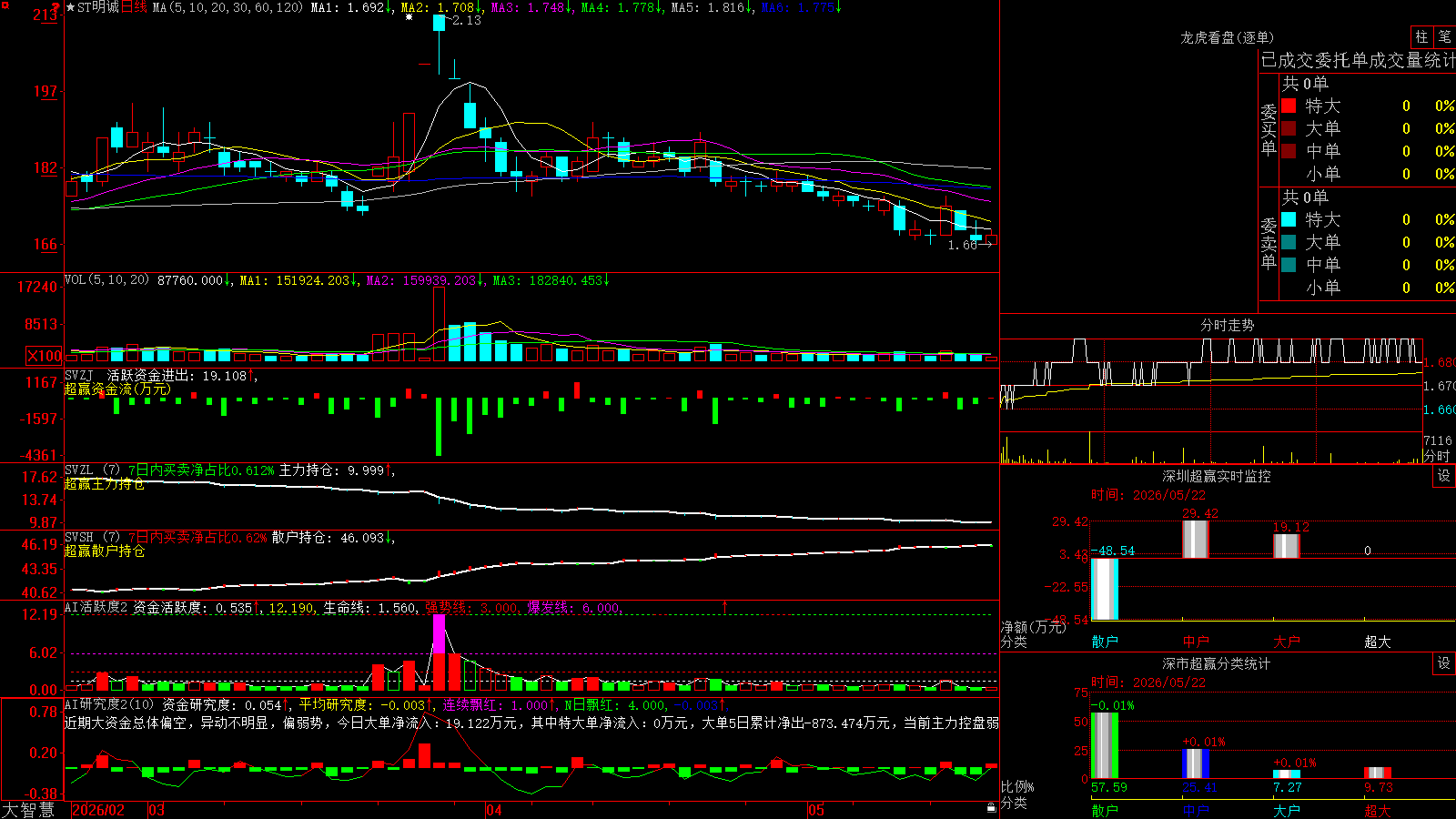Click the red 超大 label under 深市超赢分类统计
Screen dimensions: 1456x819
[1378, 810]
